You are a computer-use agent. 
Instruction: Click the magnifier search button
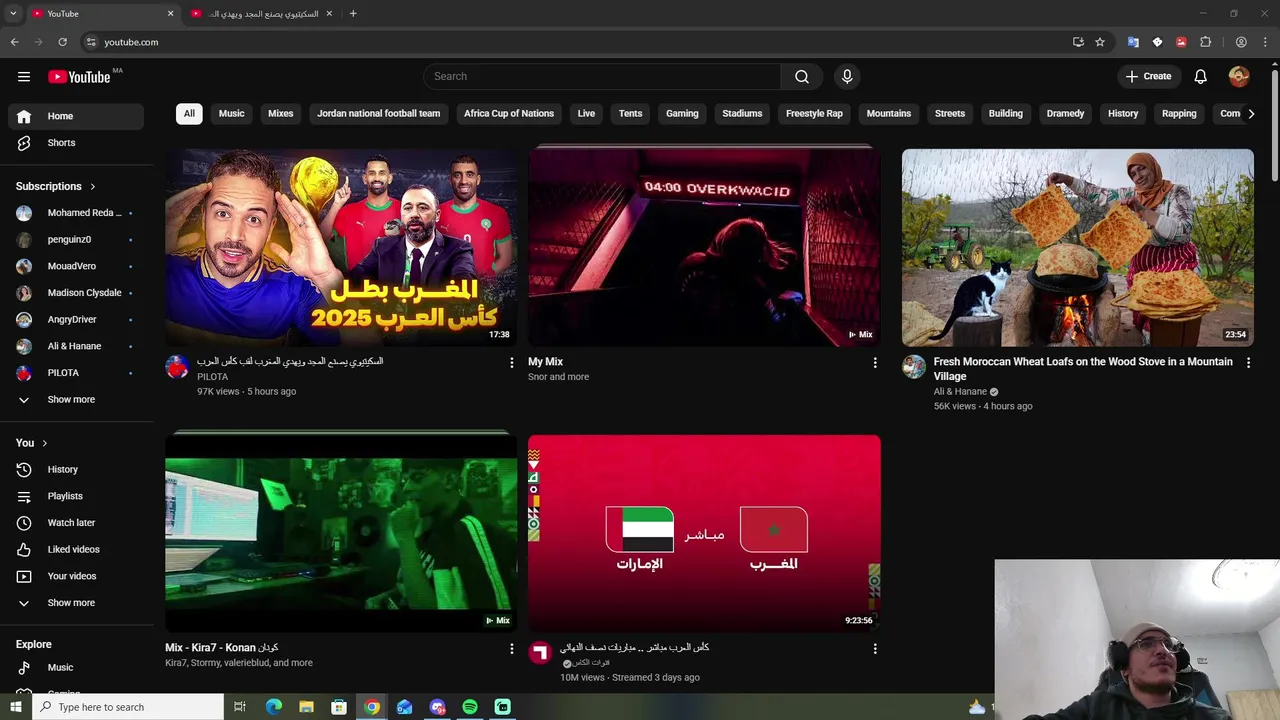click(802, 76)
